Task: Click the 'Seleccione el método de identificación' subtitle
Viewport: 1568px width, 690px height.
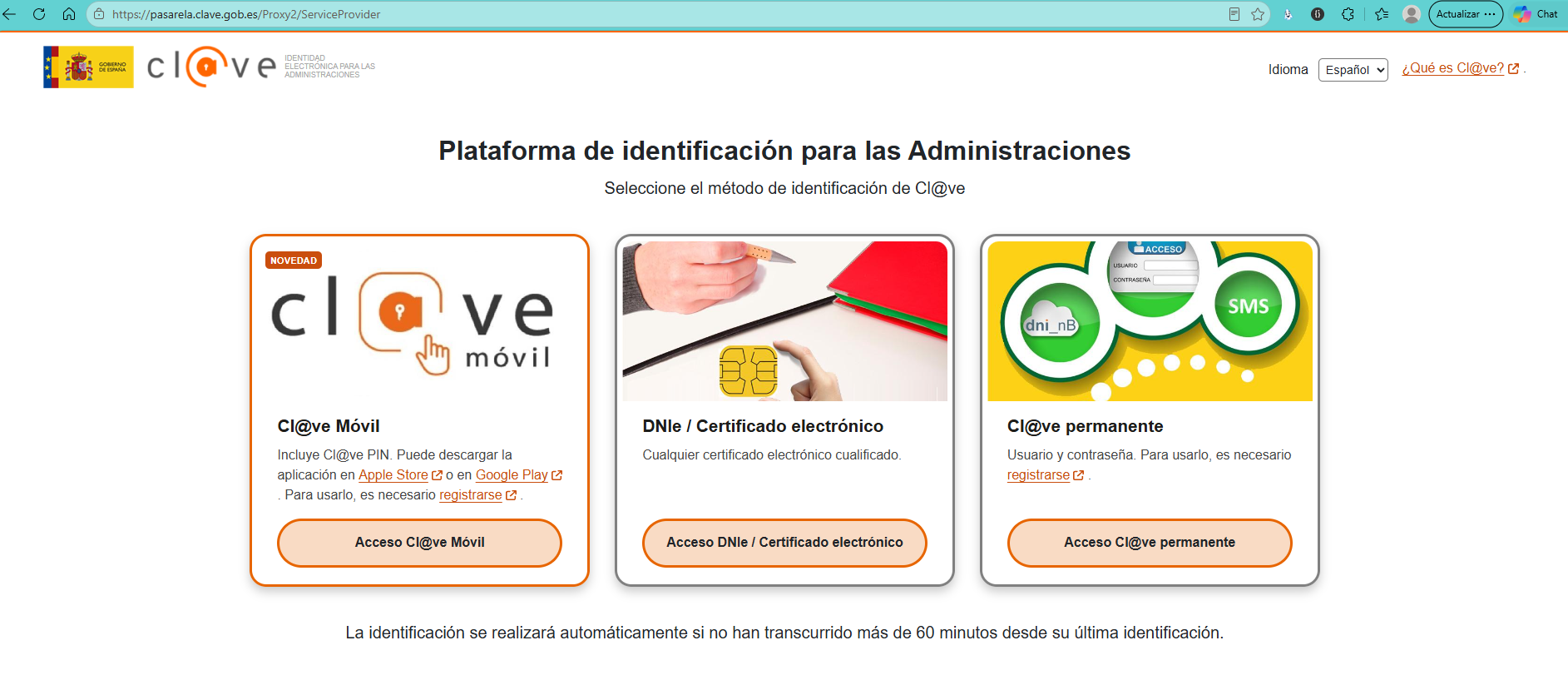Action: coord(784,189)
